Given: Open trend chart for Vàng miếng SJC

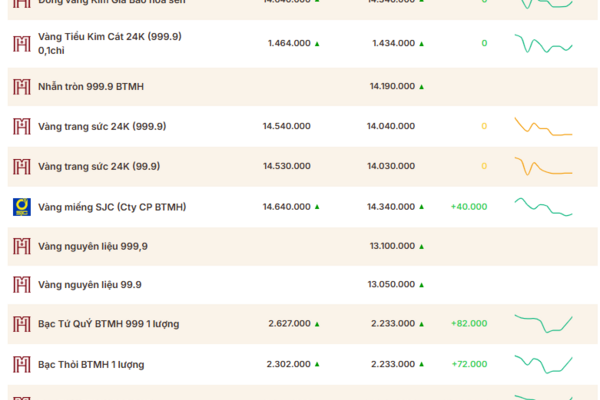Looking at the screenshot, I should coord(543,207).
